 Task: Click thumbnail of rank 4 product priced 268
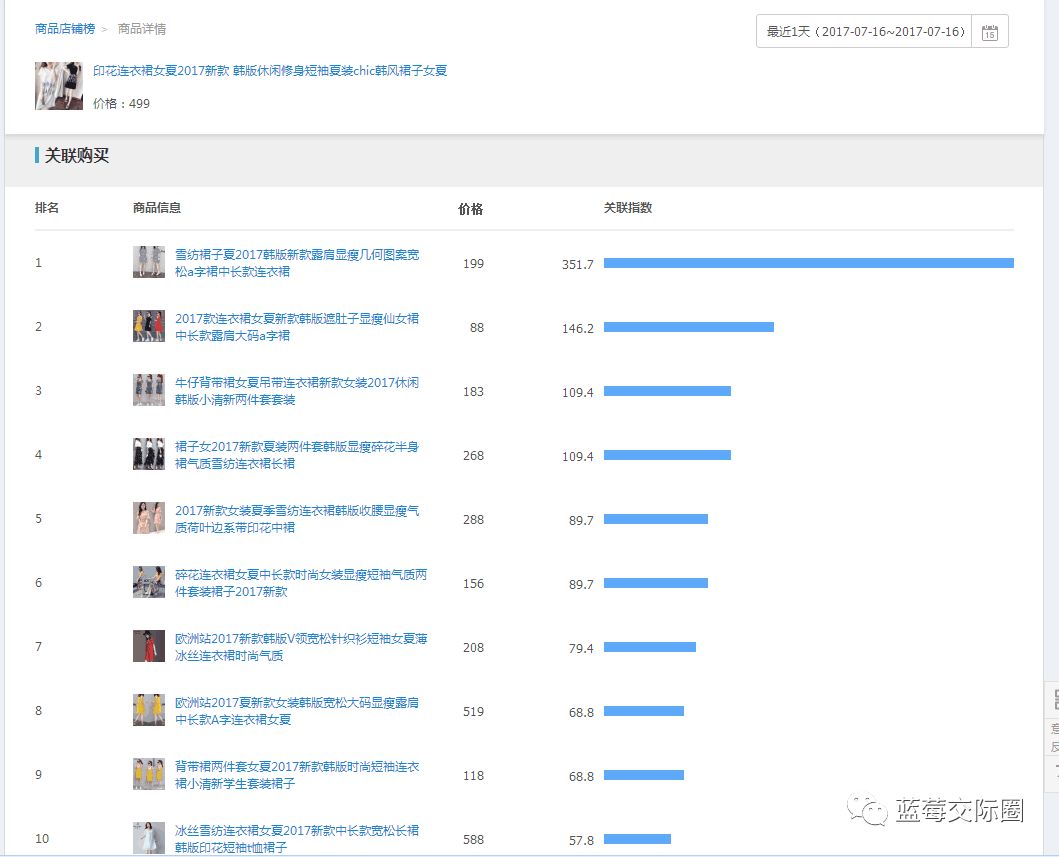pyautogui.click(x=149, y=454)
